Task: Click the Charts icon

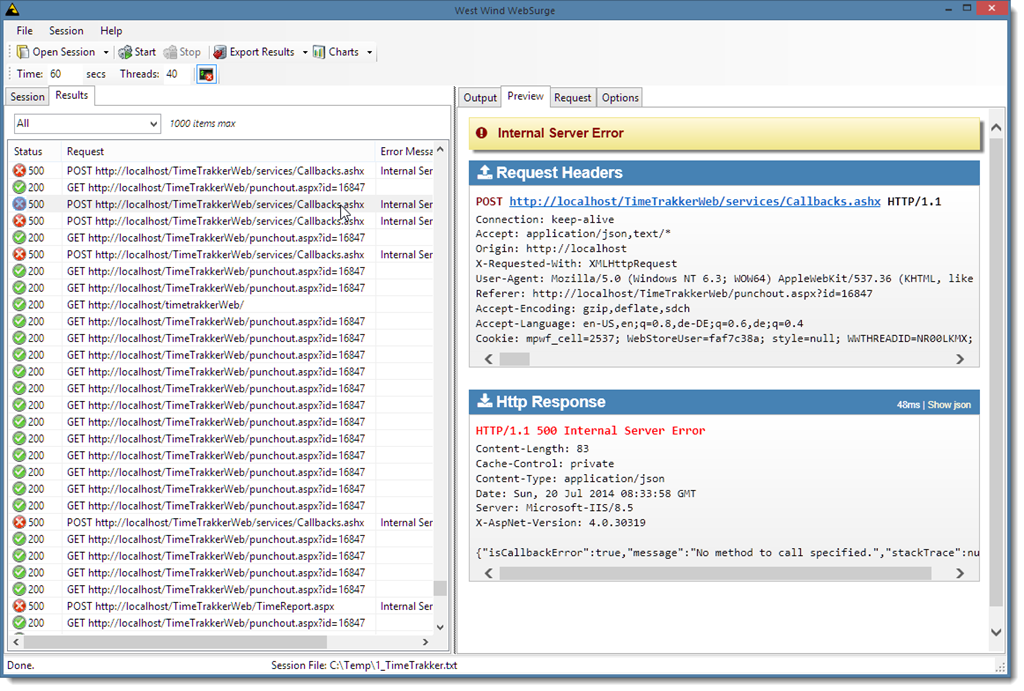Action: pos(319,52)
